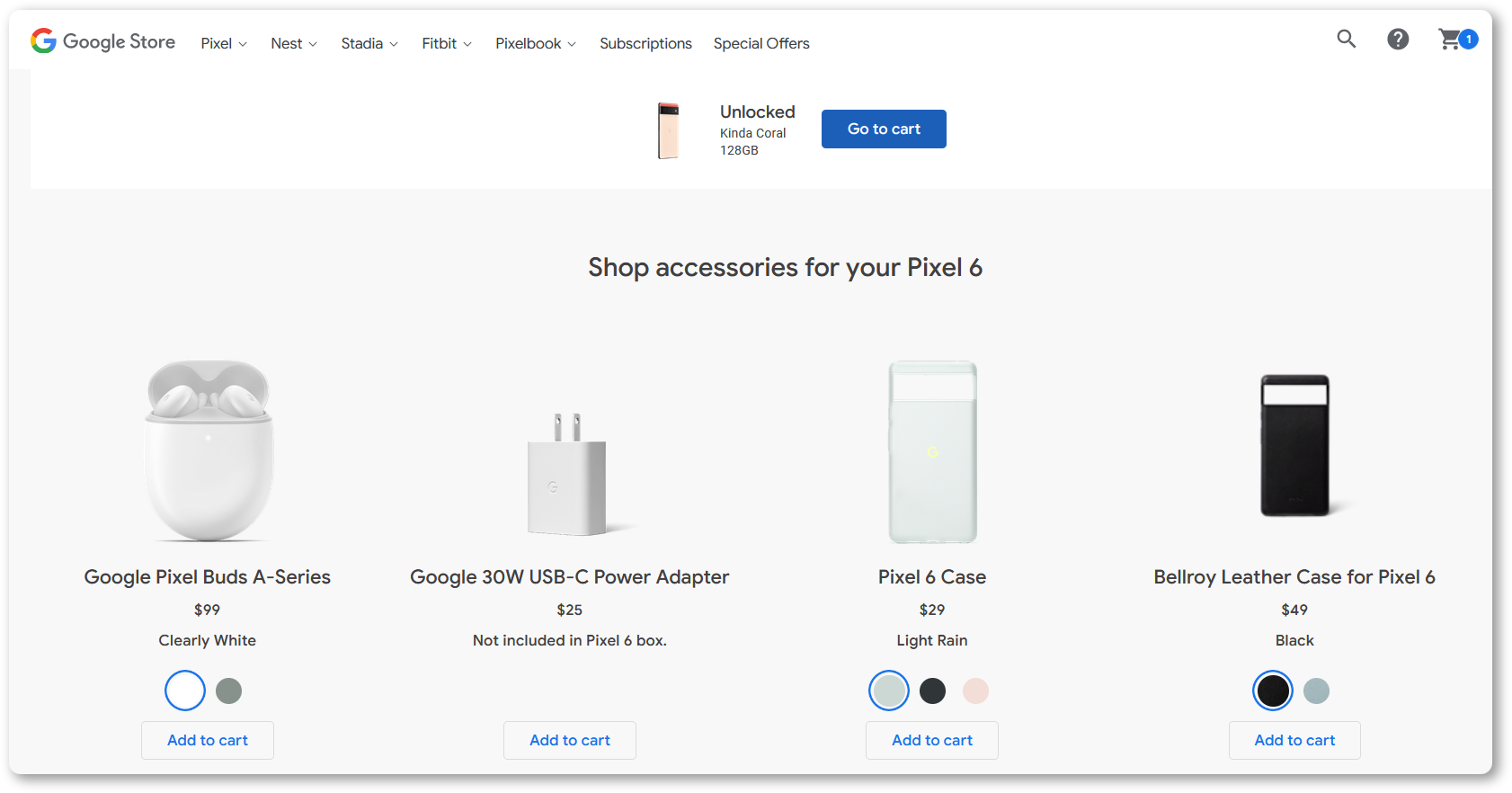Expand the Pixelbook menu dropdown
Image resolution: width=1512 pixels, height=793 pixels.
point(536,43)
